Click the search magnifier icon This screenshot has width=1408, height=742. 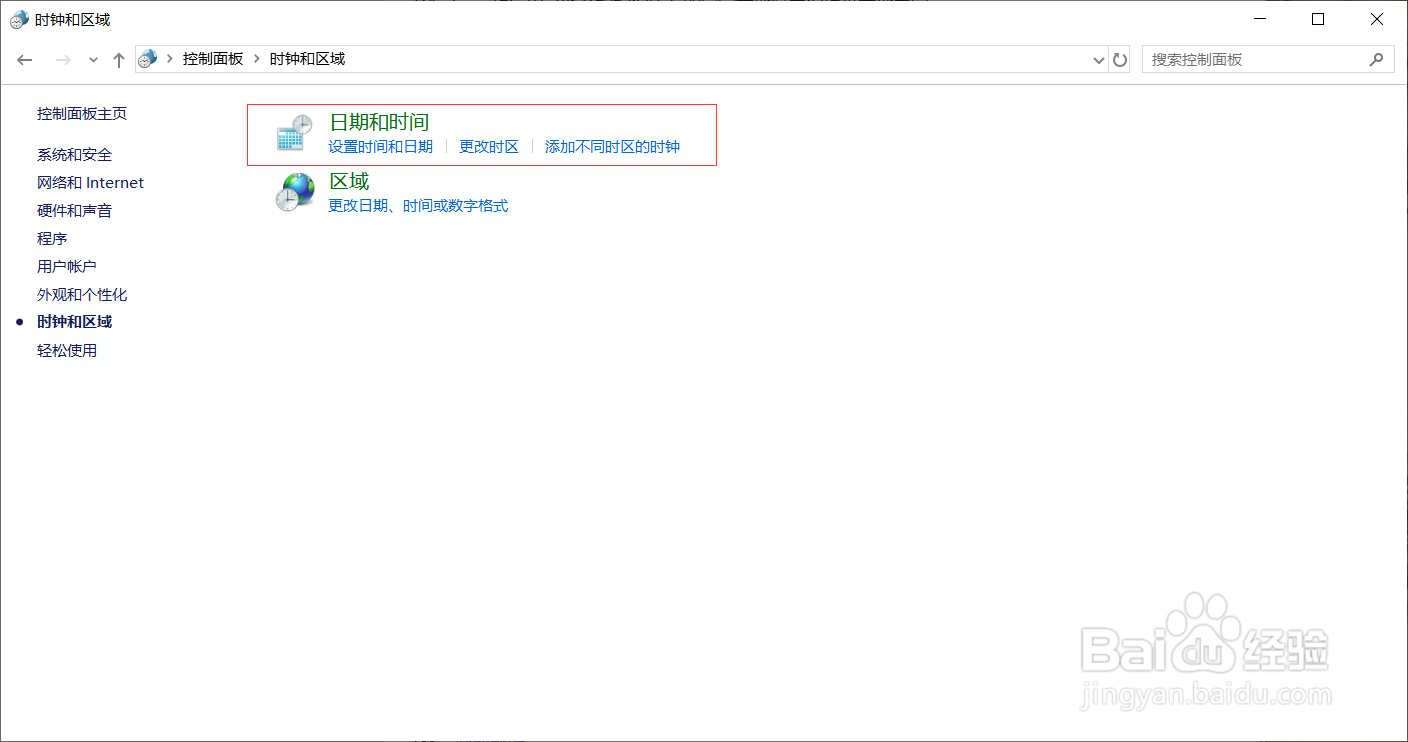[x=1378, y=59]
